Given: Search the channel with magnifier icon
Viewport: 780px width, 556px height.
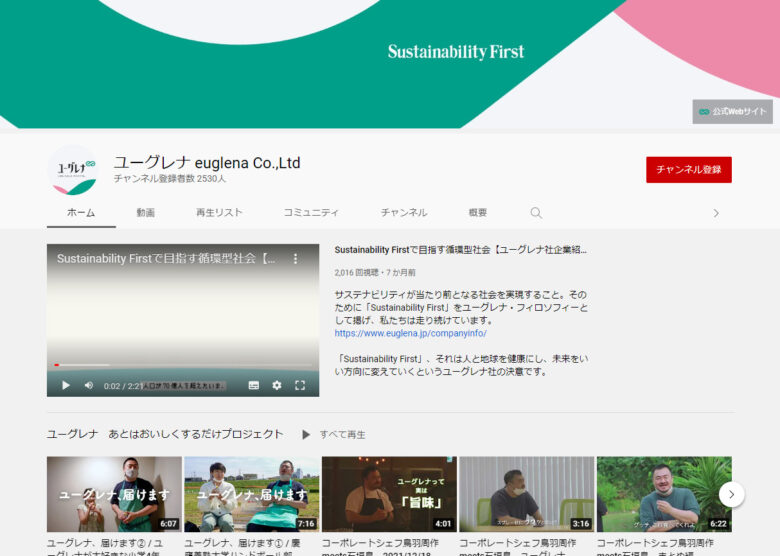Looking at the screenshot, I should coord(536,213).
